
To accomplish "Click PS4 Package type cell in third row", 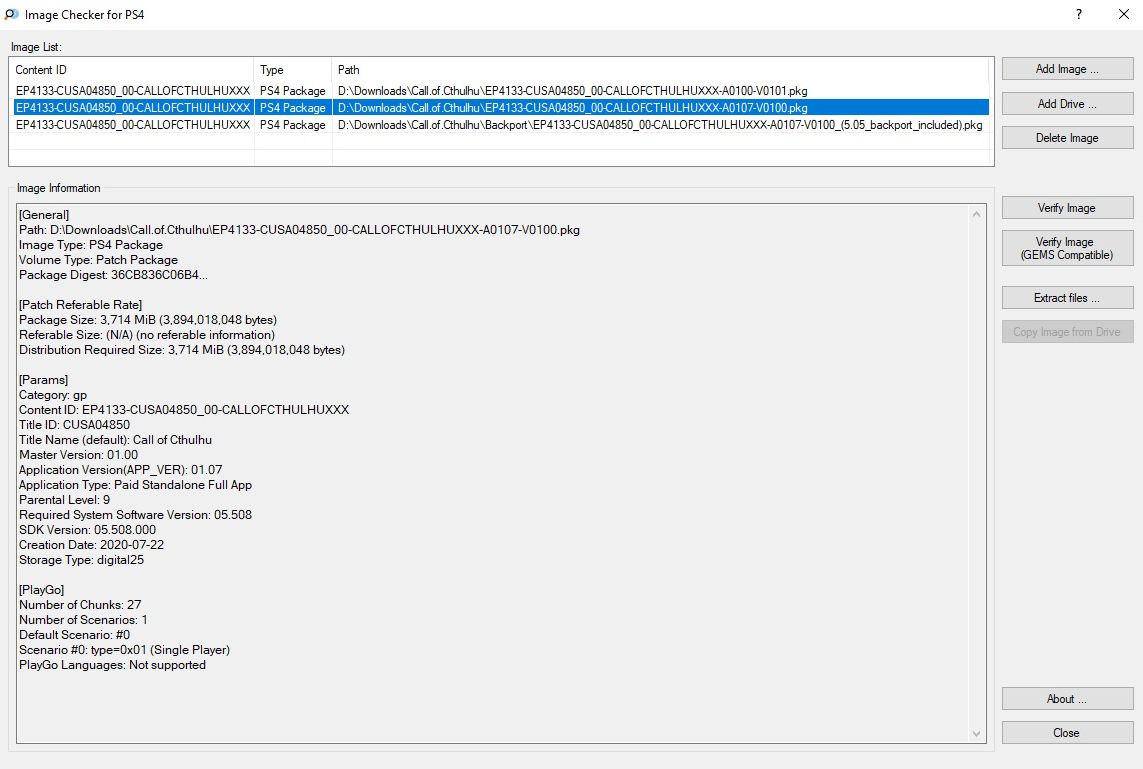I will tap(293, 125).
